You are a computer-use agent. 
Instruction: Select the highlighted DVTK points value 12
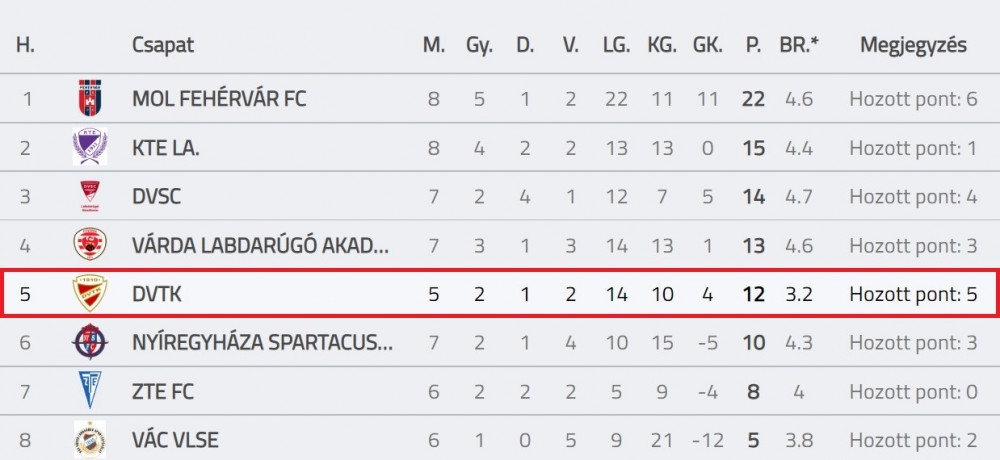click(754, 294)
